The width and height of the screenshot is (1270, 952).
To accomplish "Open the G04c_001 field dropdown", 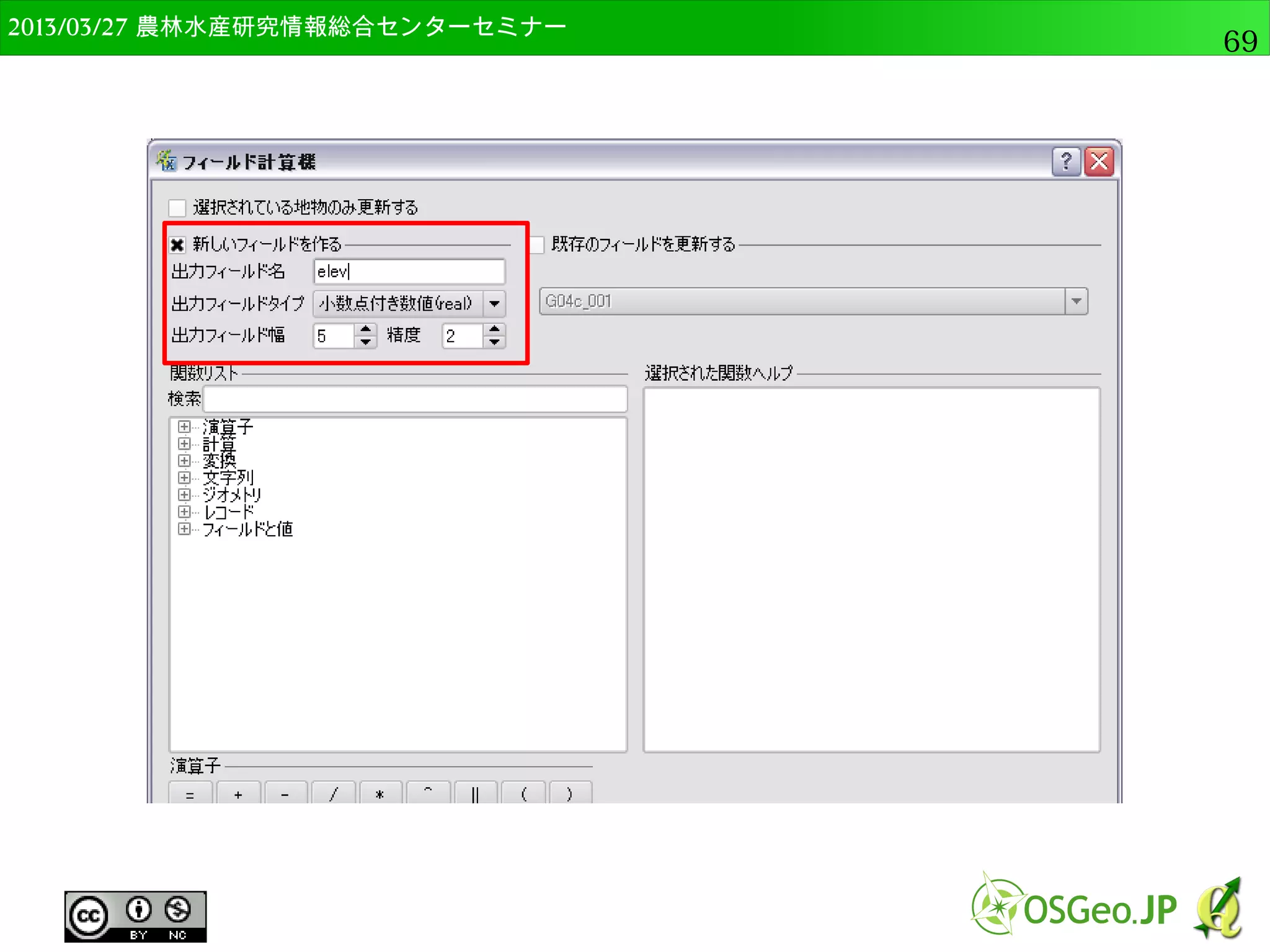I will [x=813, y=301].
